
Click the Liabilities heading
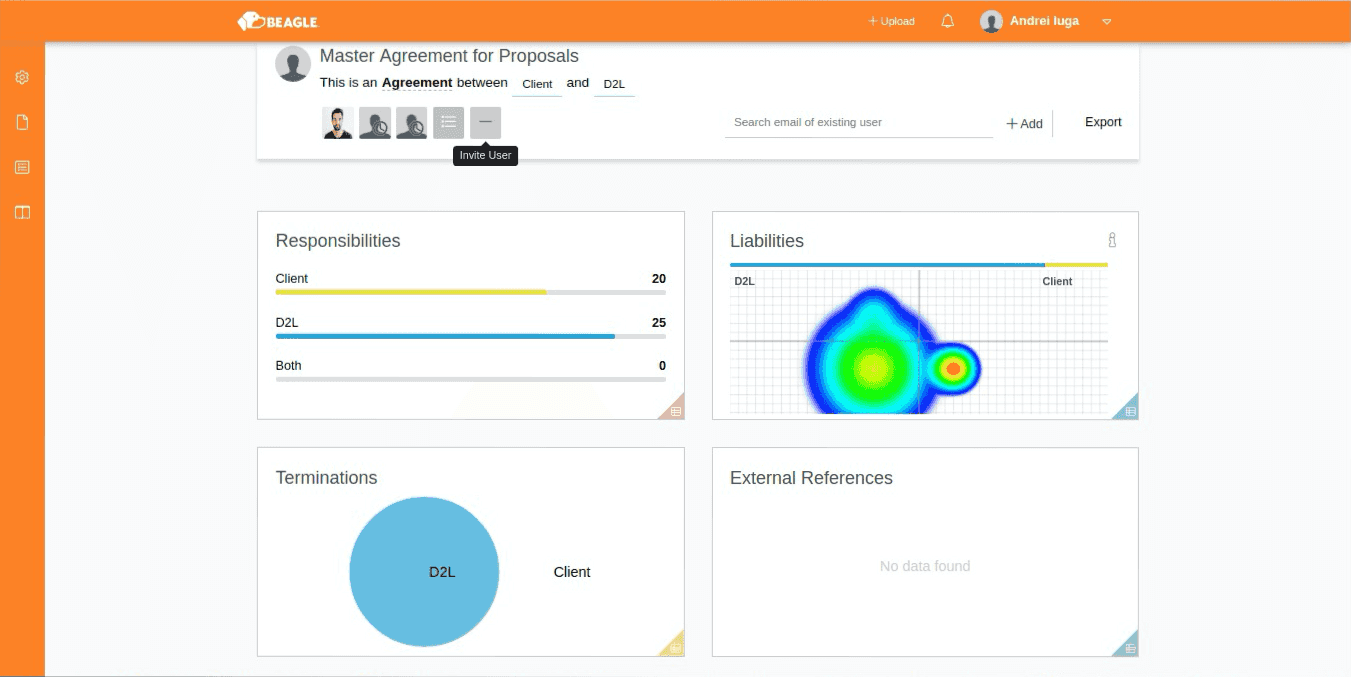[767, 241]
